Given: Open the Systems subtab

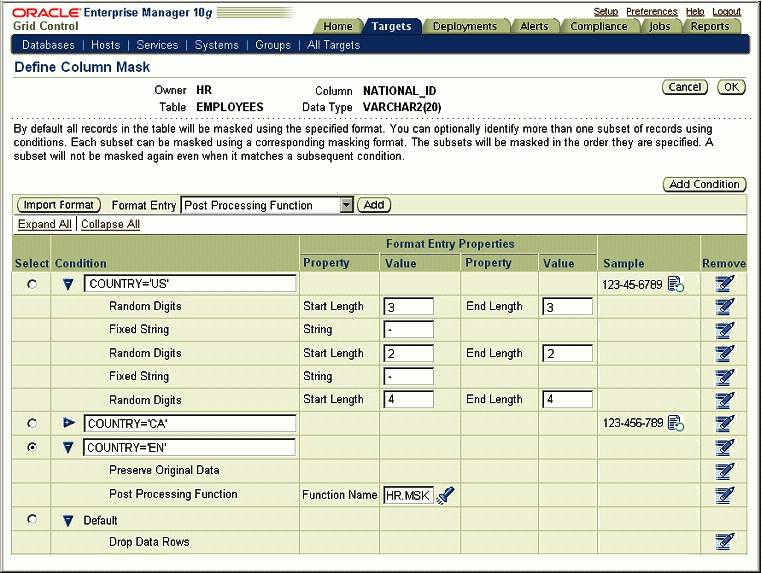Looking at the screenshot, I should point(217,45).
